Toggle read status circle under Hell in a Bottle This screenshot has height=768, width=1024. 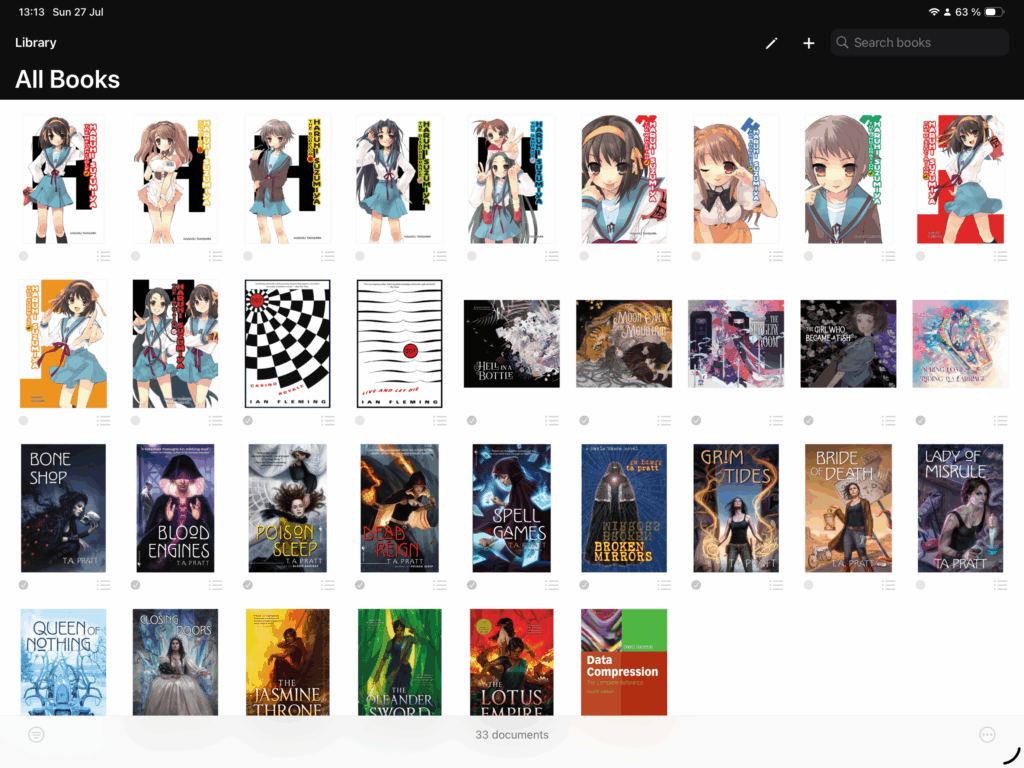pos(472,421)
